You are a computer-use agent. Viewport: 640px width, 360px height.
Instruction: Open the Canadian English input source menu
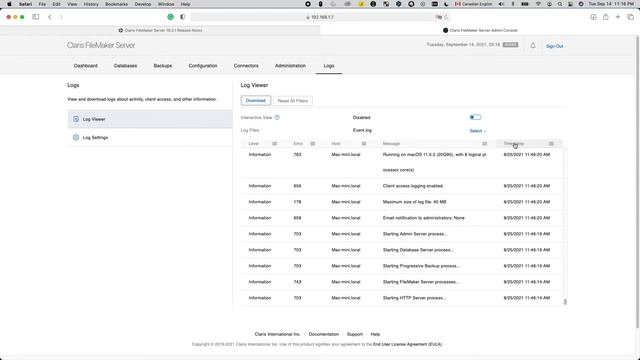pos(473,4)
